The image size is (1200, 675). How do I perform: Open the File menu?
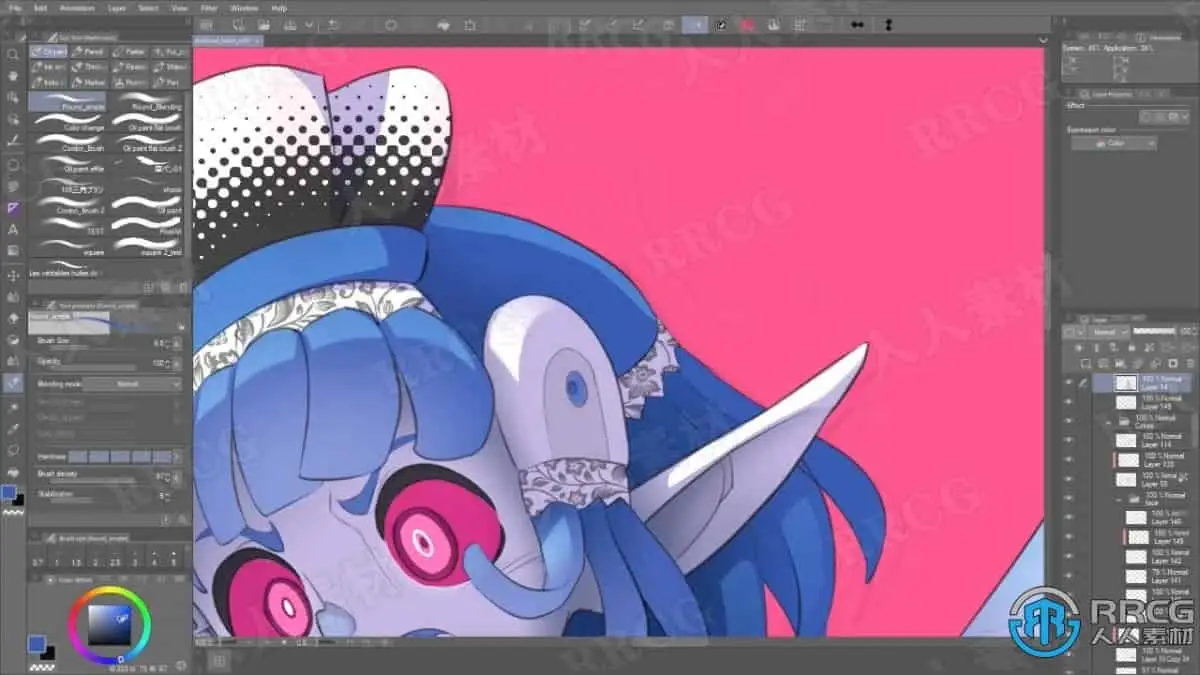(x=14, y=7)
